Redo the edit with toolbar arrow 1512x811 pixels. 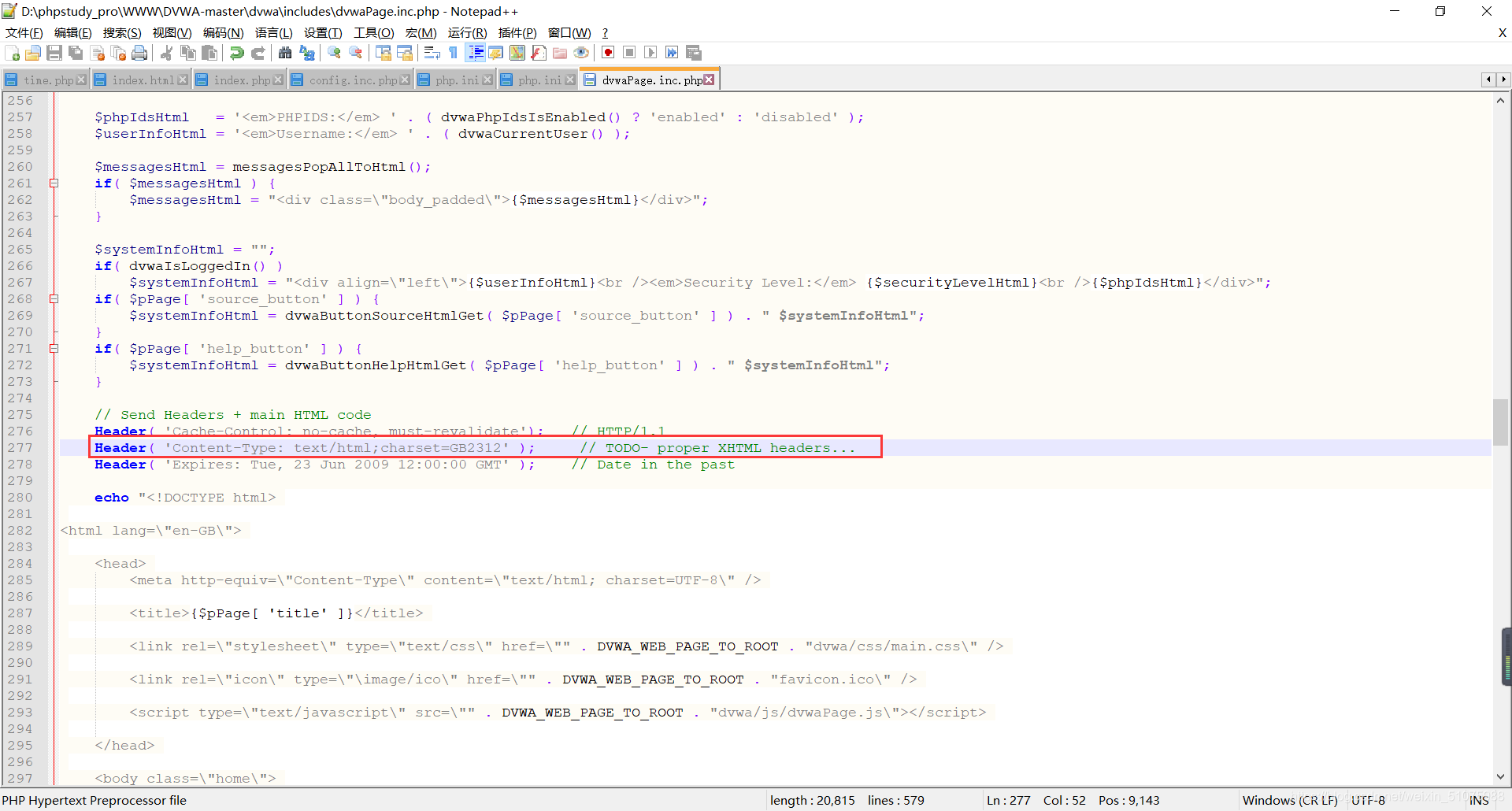point(258,53)
